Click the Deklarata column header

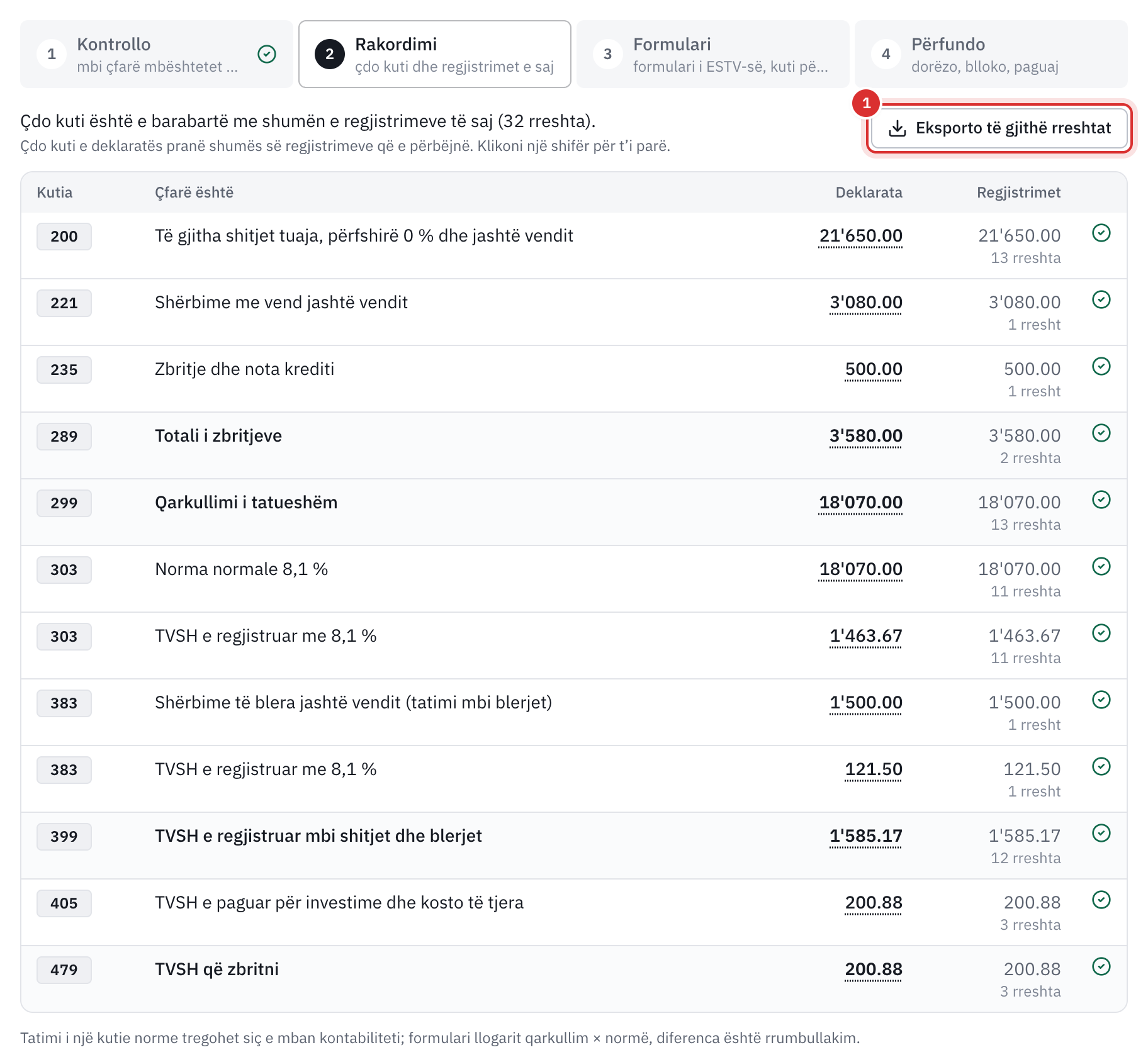869,193
